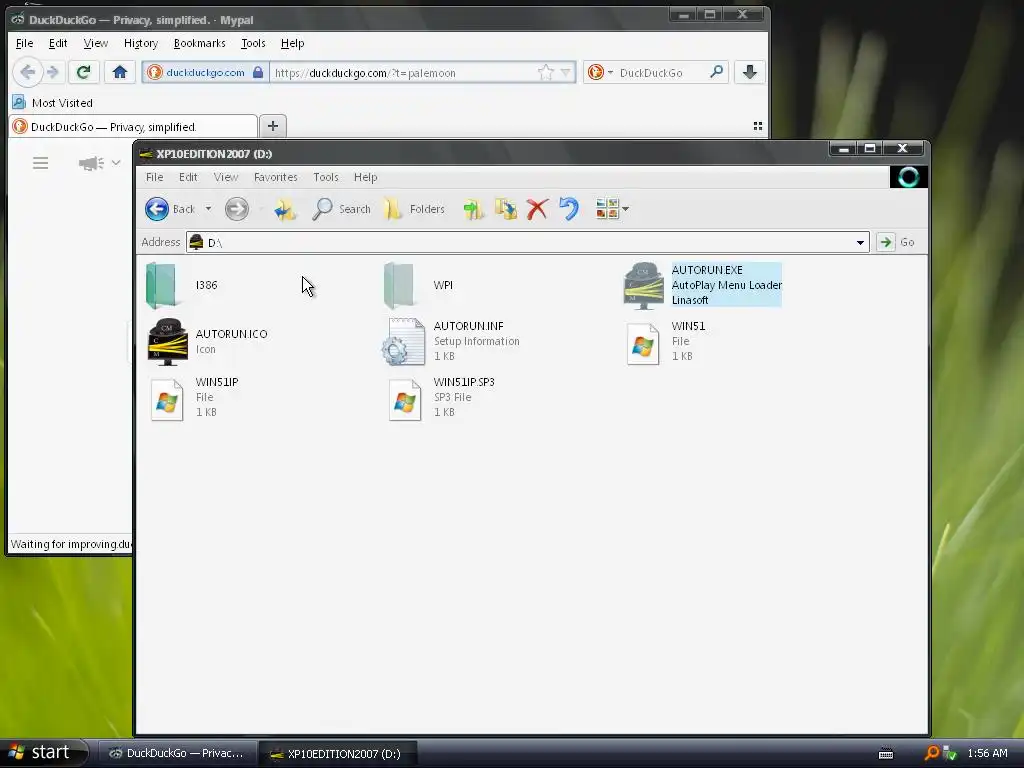Go up one folder level in Explorer
This screenshot has width=1024, height=768.
[x=285, y=209]
